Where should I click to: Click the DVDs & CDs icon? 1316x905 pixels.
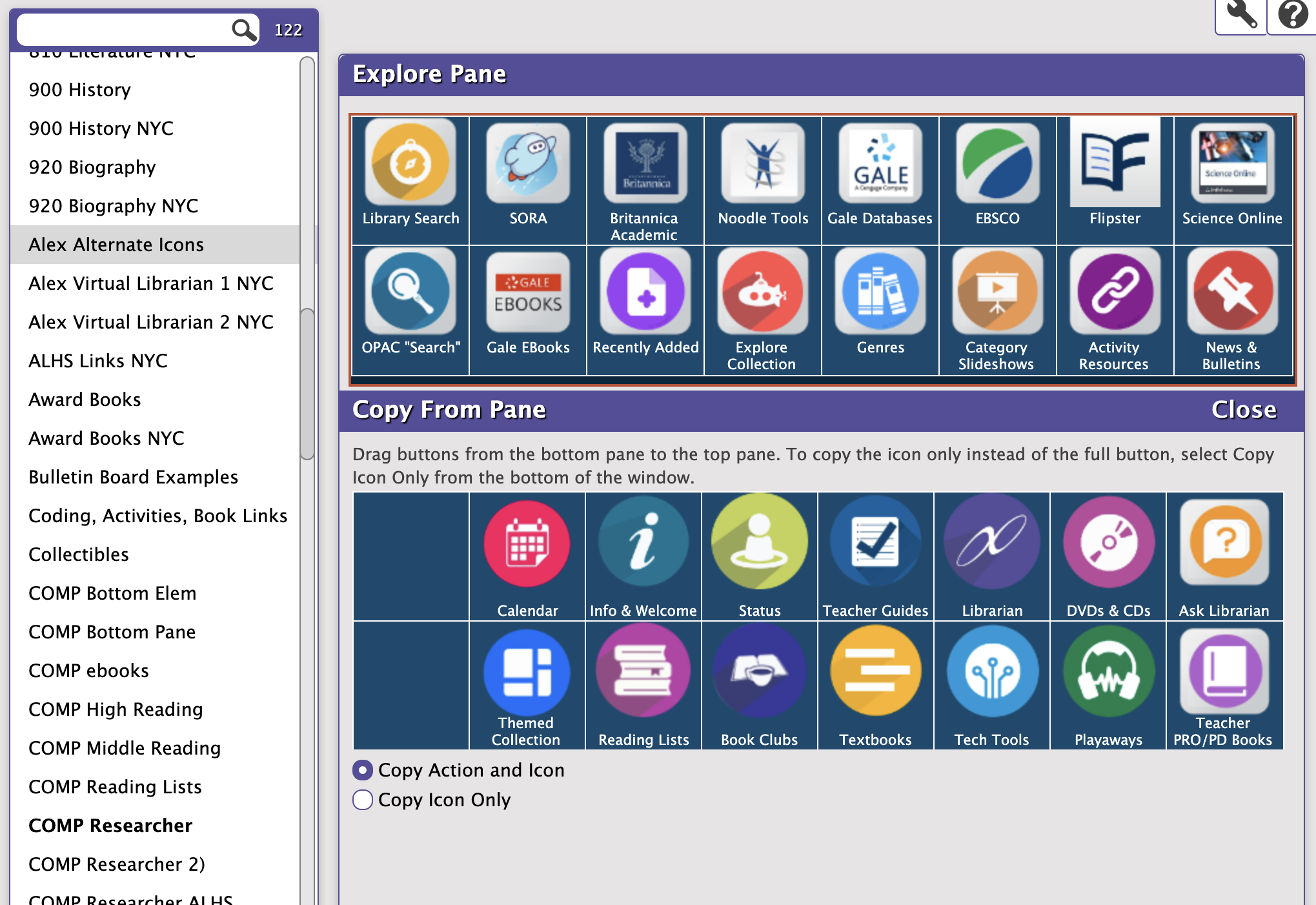(x=1109, y=542)
